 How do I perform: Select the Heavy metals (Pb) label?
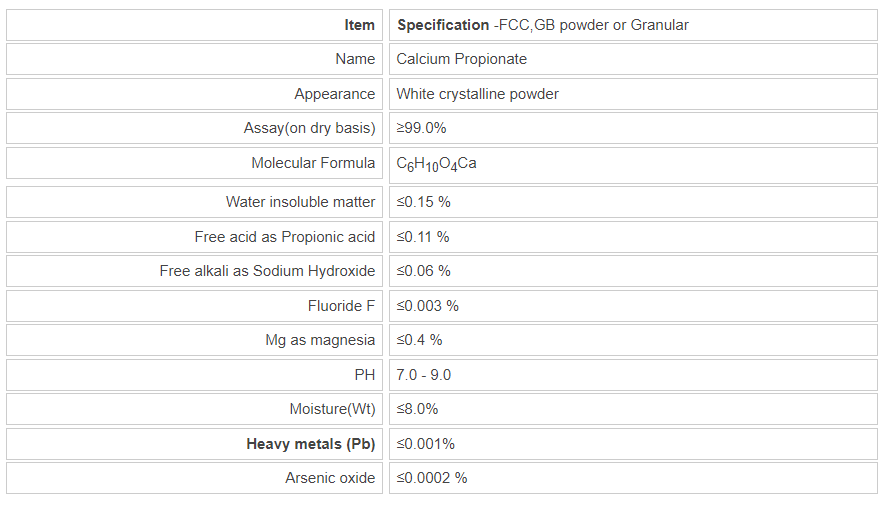click(x=310, y=444)
